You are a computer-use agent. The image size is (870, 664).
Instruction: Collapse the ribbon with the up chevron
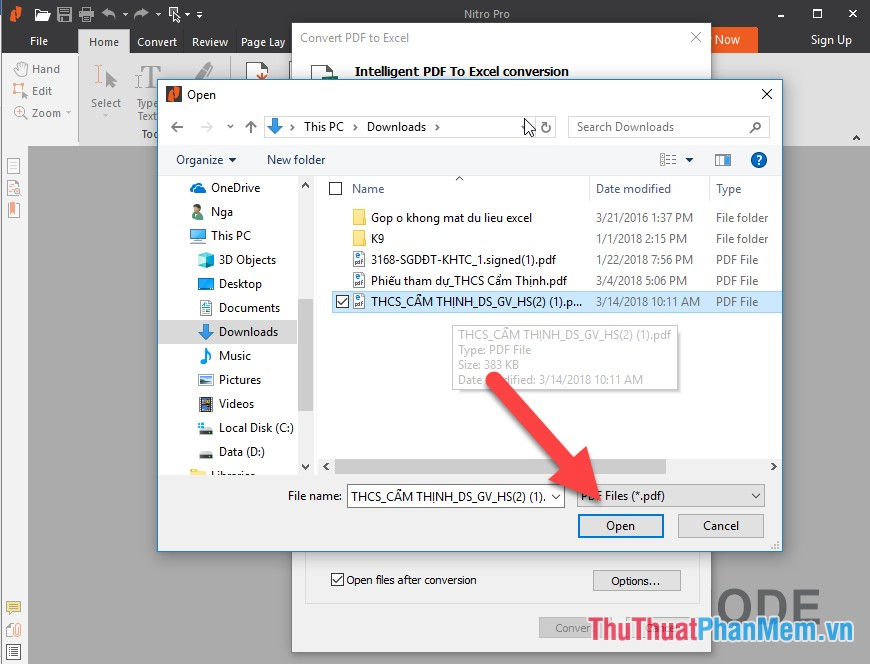(x=856, y=138)
